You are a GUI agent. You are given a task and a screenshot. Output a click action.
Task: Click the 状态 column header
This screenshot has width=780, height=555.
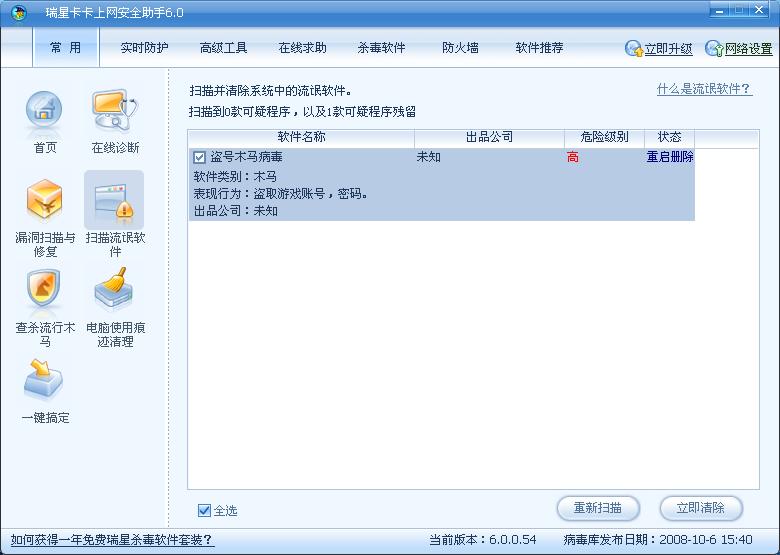pyautogui.click(x=670, y=137)
